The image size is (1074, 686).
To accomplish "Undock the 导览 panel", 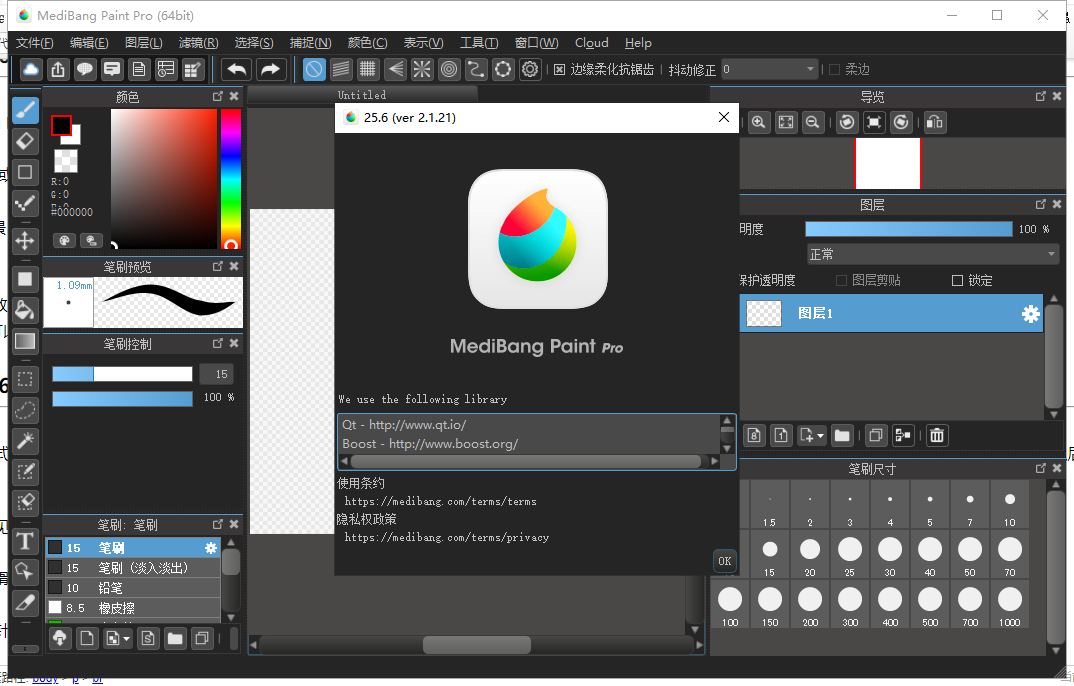I will click(1040, 97).
